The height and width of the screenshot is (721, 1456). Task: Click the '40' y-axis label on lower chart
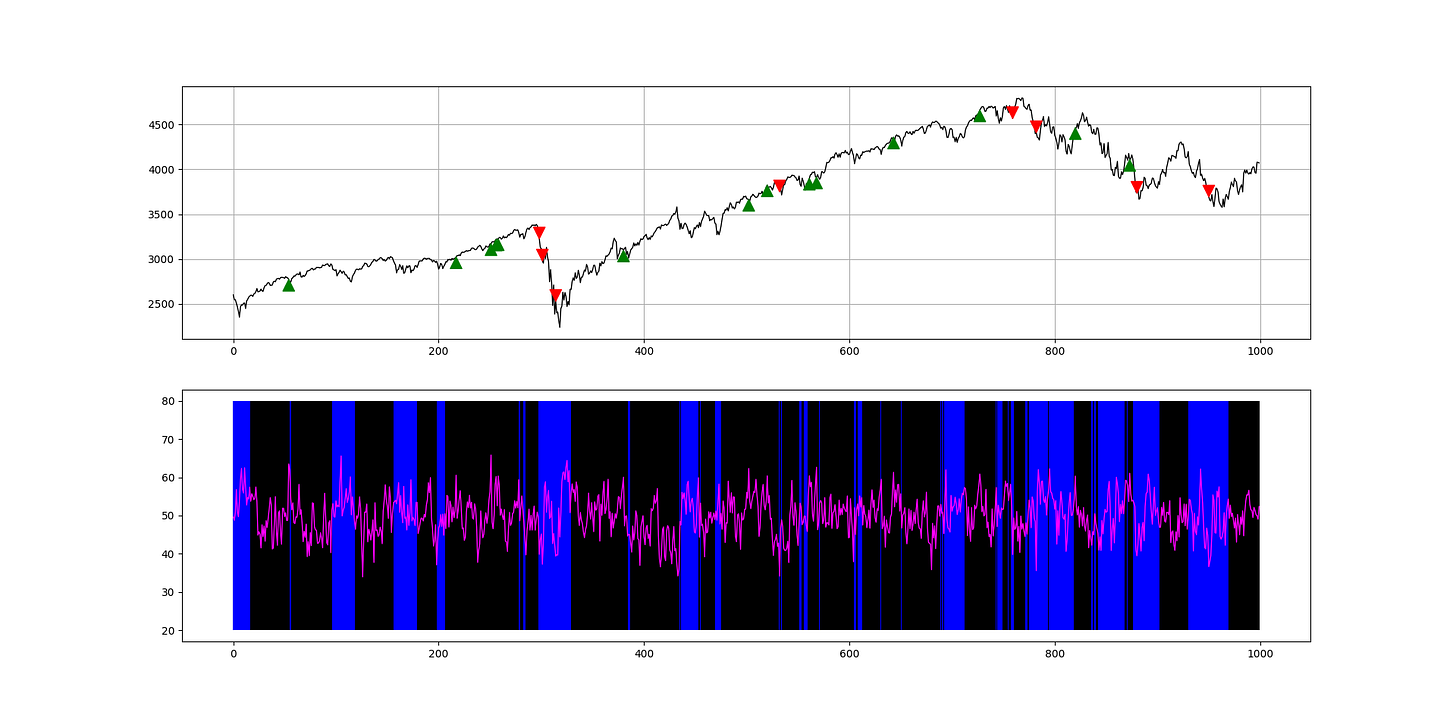click(167, 554)
